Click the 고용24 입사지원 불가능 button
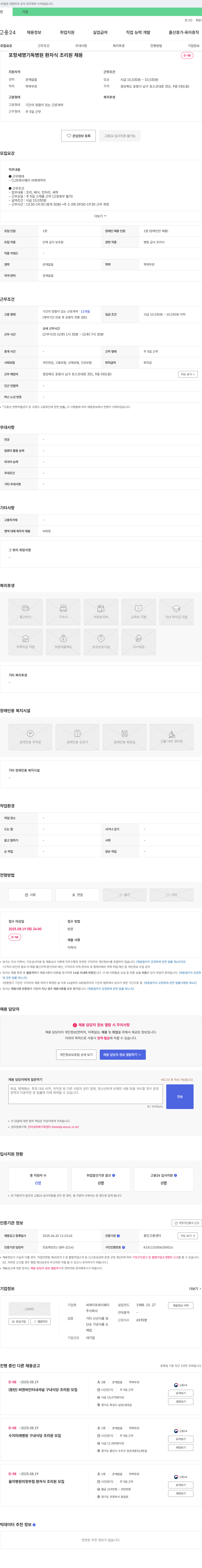Screen dimensions: 202x1568 tap(120, 136)
